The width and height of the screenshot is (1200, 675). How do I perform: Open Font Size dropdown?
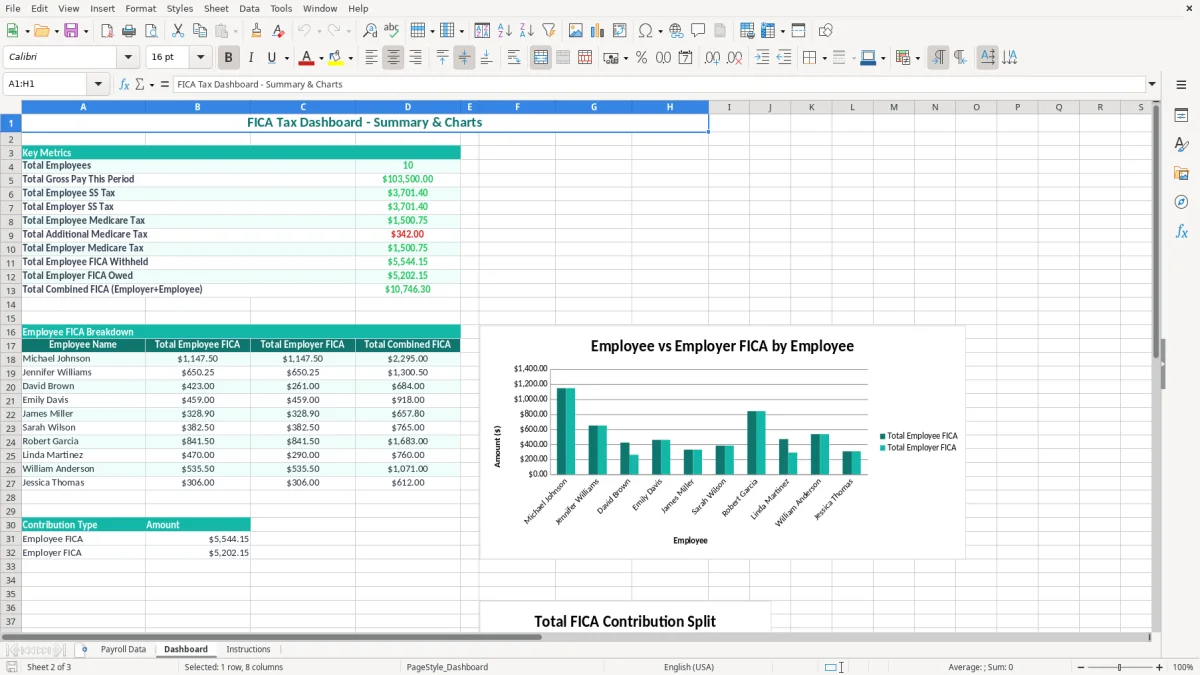tap(200, 58)
